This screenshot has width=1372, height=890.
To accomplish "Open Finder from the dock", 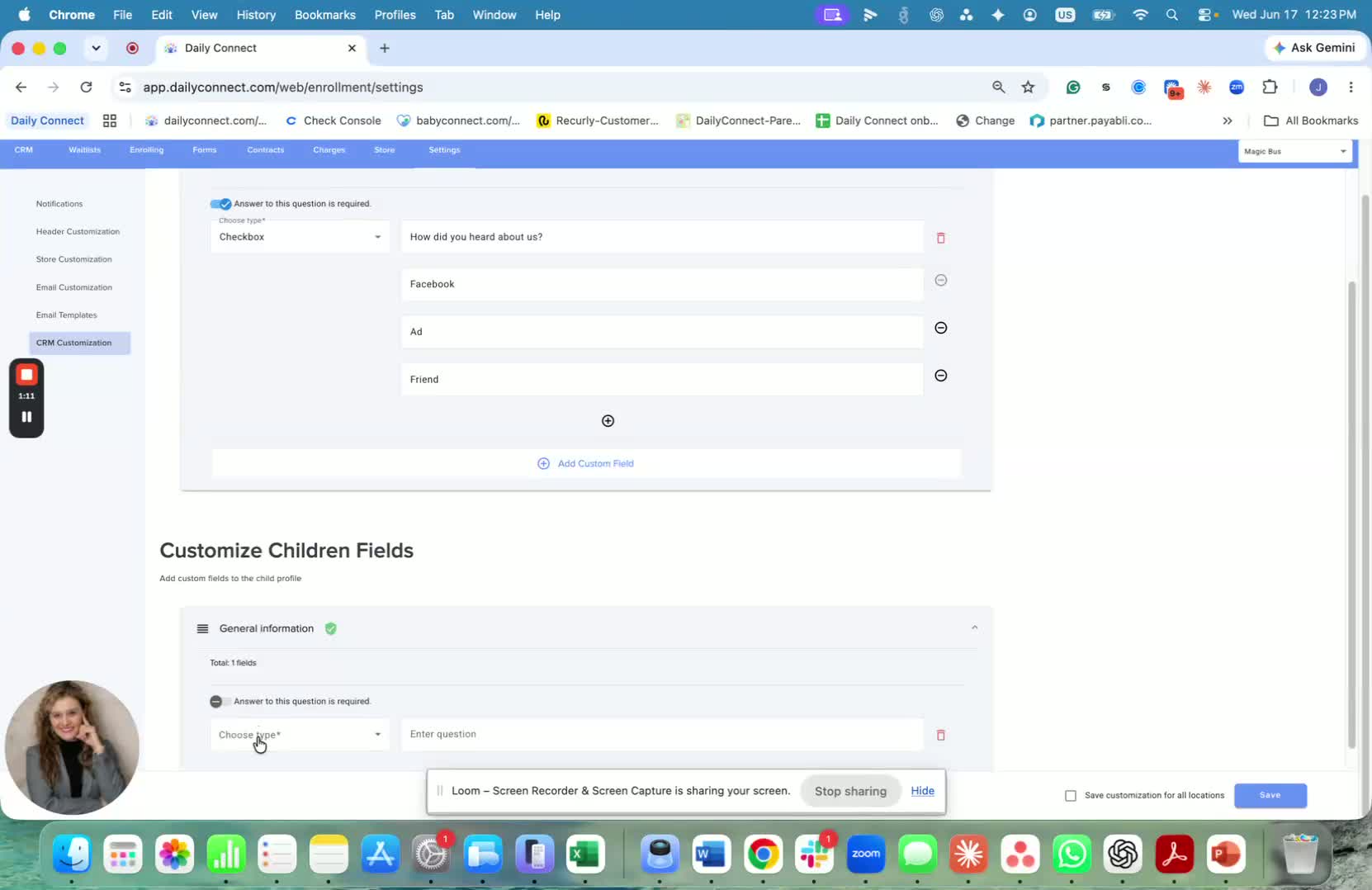I will click(x=73, y=854).
